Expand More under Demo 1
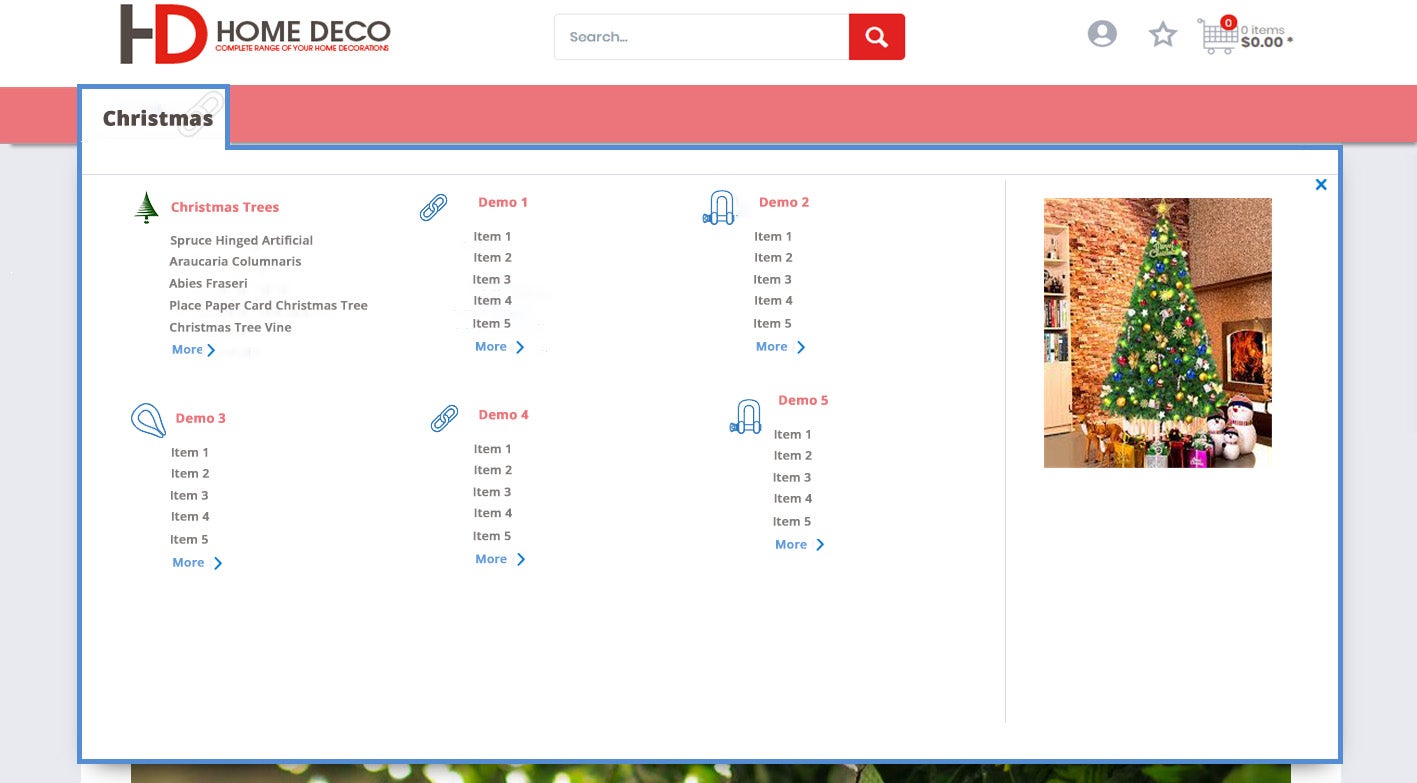The width and height of the screenshot is (1417, 783). (x=500, y=347)
